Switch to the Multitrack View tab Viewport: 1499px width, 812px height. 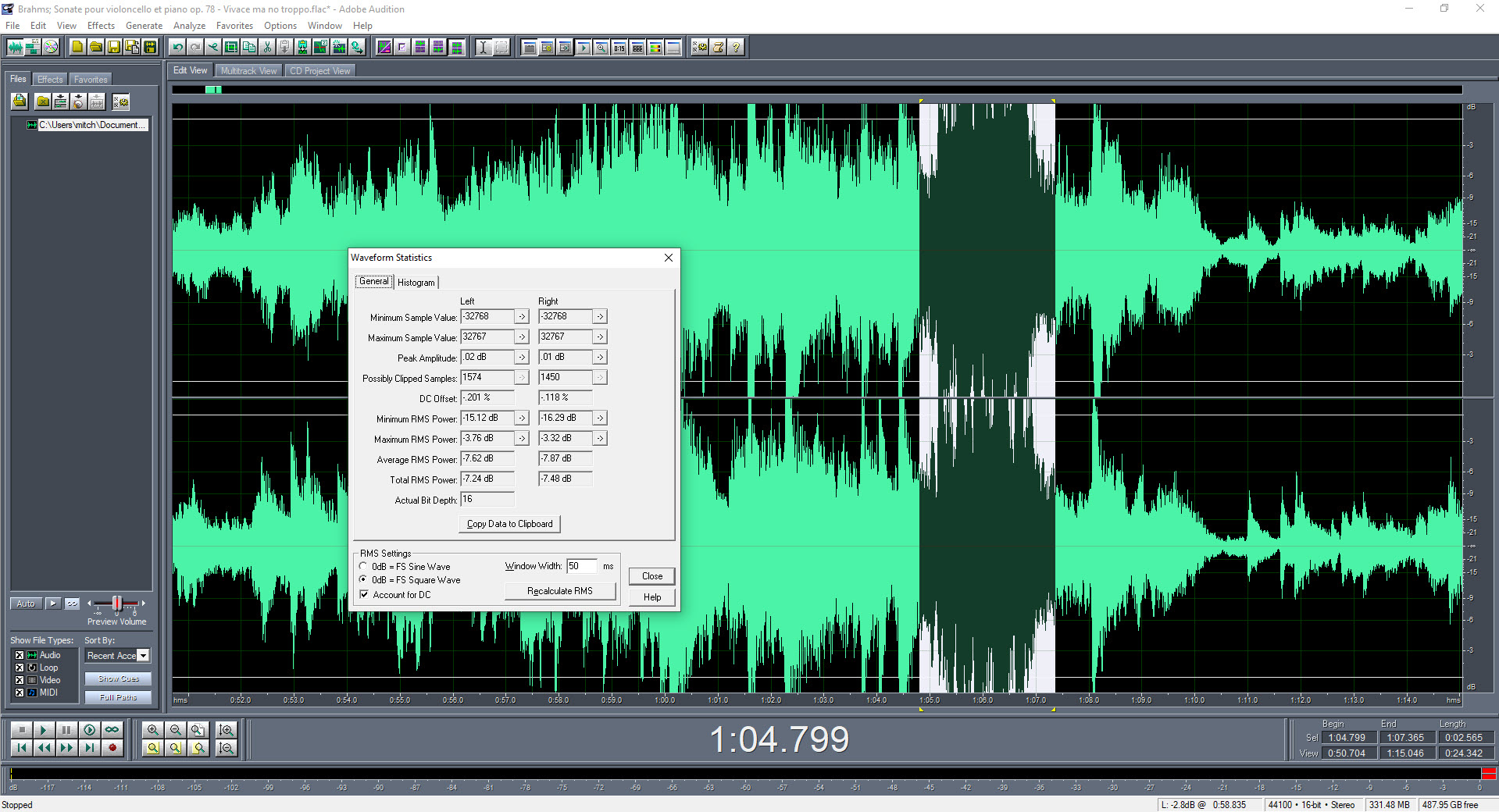click(248, 71)
